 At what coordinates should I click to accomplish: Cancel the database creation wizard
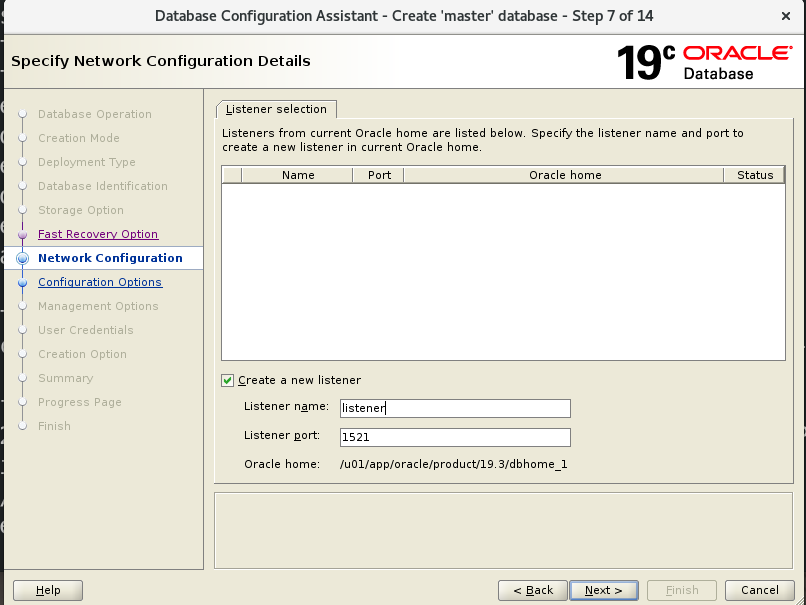(759, 590)
